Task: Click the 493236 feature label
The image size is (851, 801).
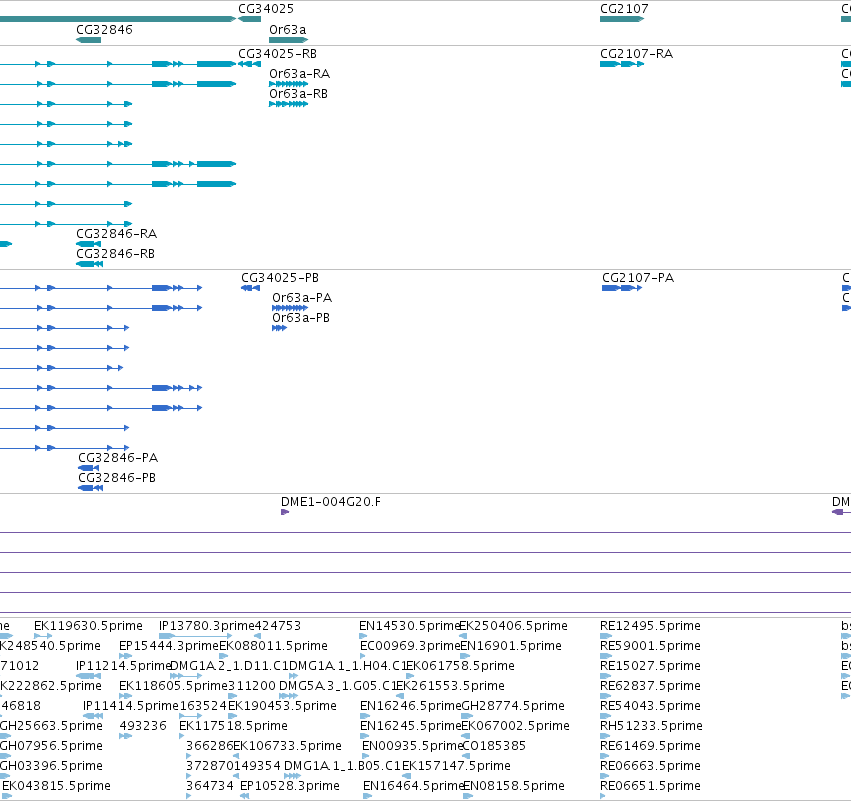Action: click(x=143, y=727)
